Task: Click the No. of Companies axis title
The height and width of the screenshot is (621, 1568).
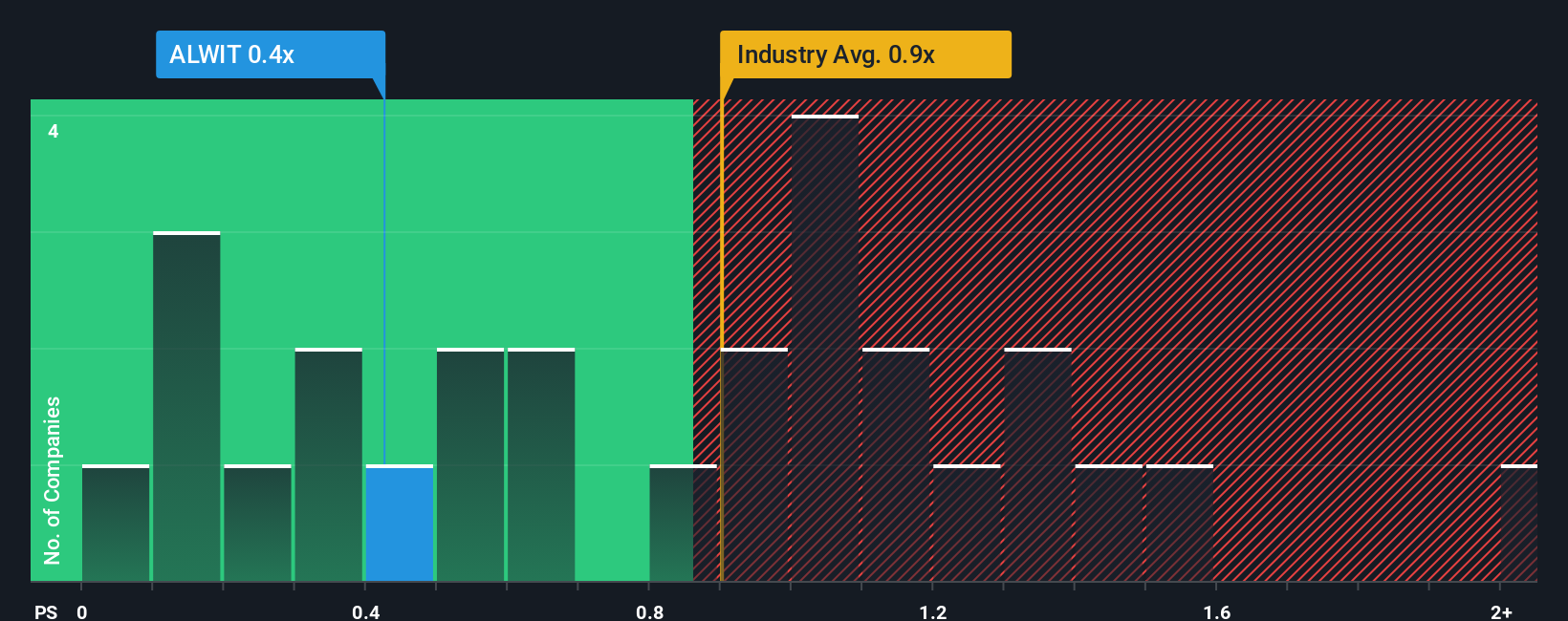Action: (x=53, y=481)
